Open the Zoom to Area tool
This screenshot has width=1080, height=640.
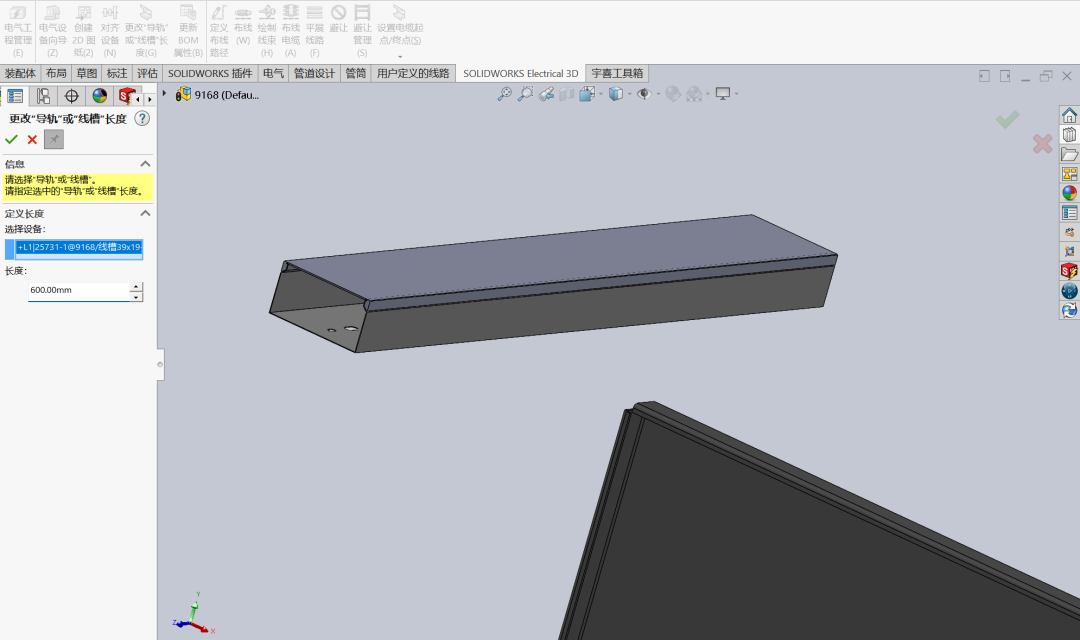pos(525,93)
